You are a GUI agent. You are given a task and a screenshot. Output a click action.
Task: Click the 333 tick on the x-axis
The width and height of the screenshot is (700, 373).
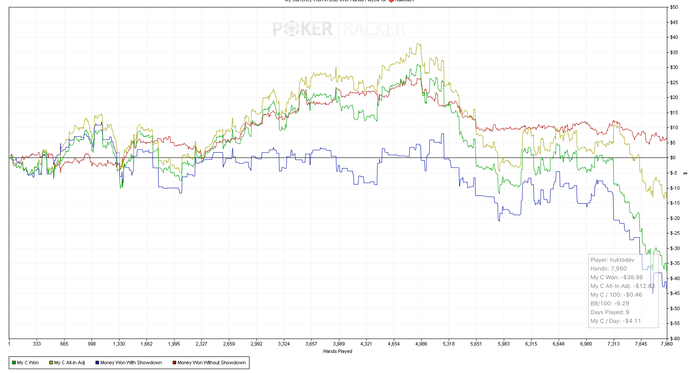click(x=37, y=344)
